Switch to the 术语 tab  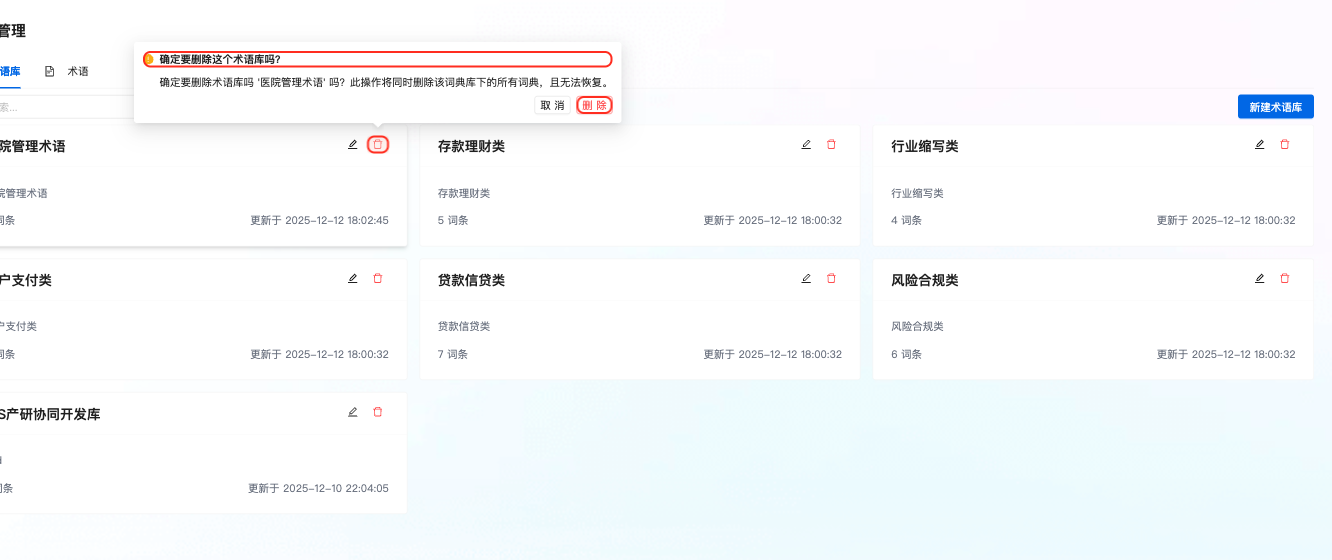[68, 72]
